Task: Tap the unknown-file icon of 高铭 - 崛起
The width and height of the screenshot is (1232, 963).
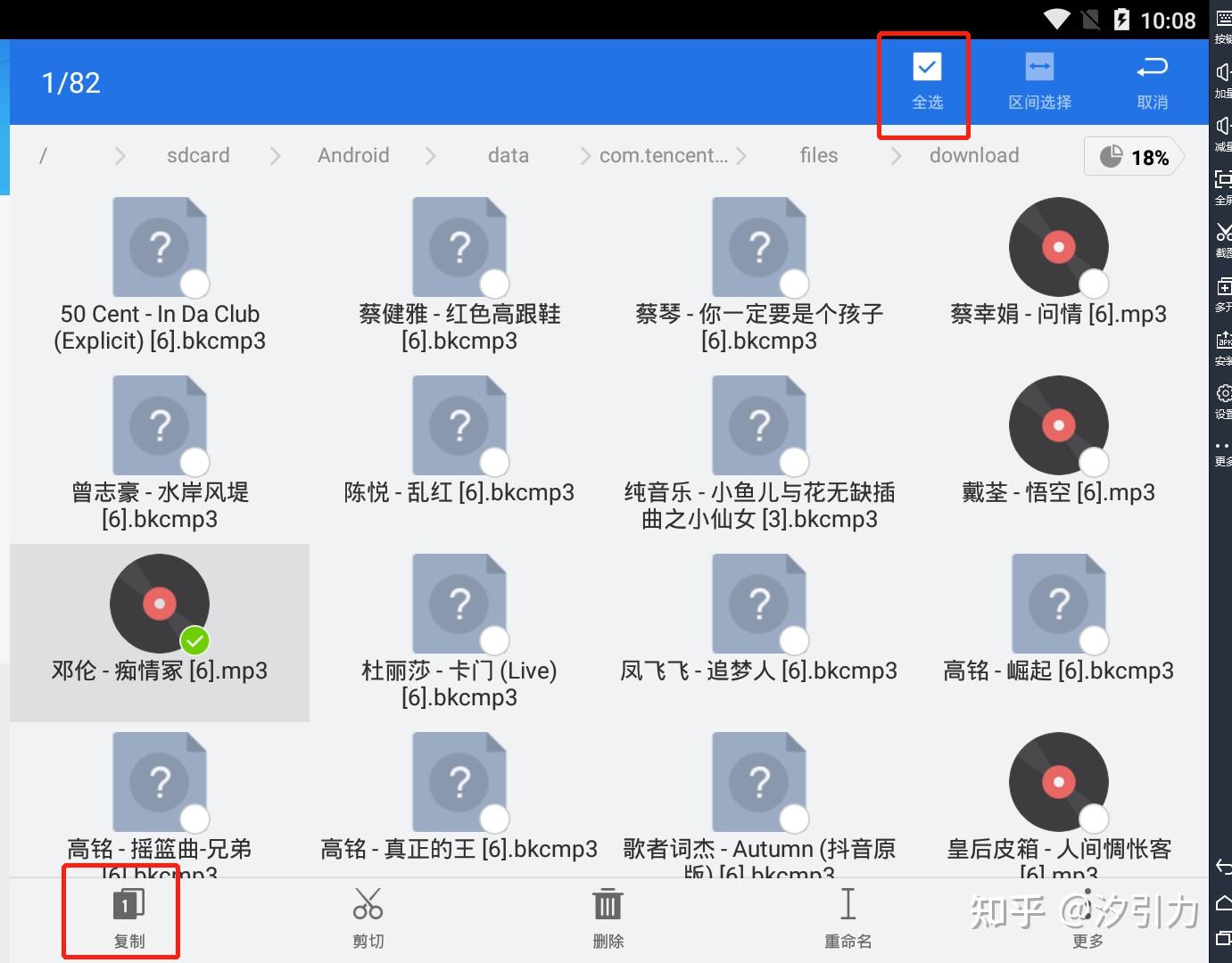Action: (x=1059, y=604)
